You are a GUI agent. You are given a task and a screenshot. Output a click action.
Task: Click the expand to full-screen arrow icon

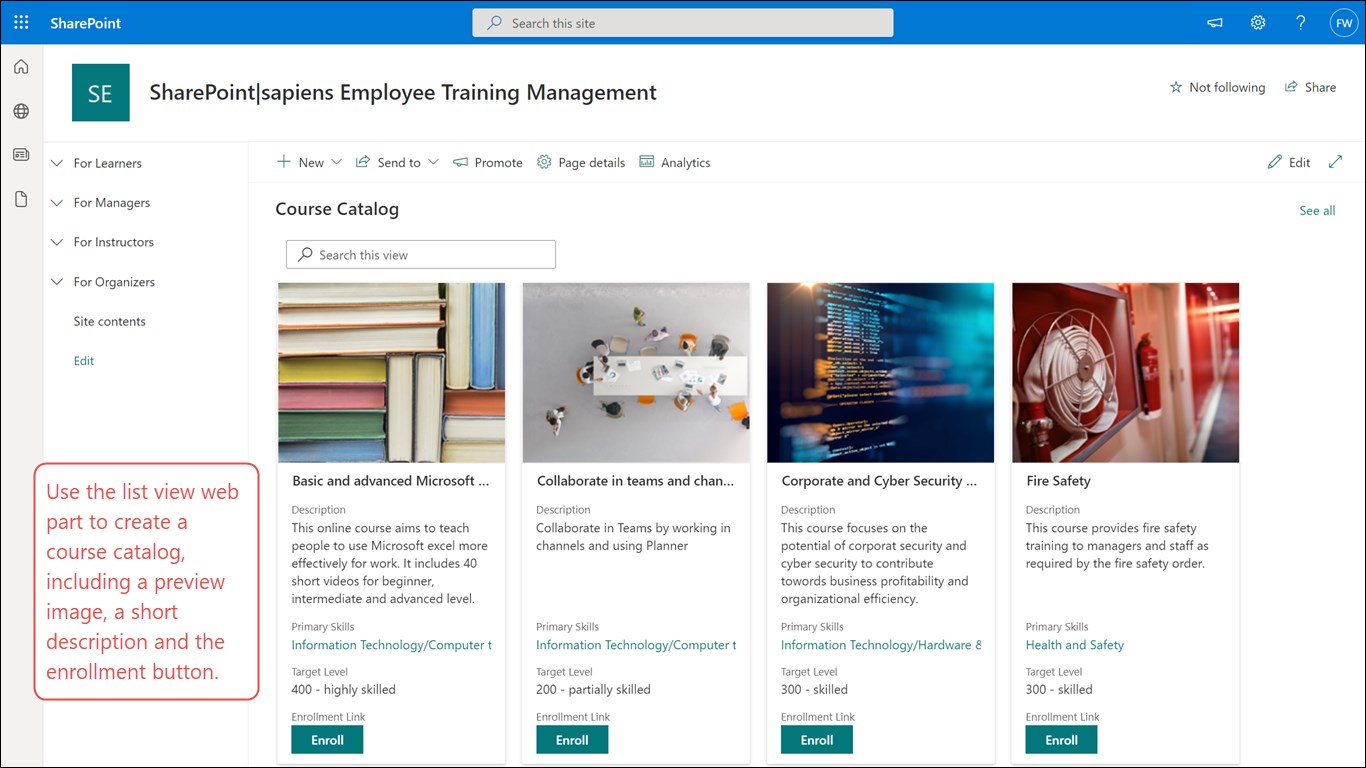pos(1335,162)
